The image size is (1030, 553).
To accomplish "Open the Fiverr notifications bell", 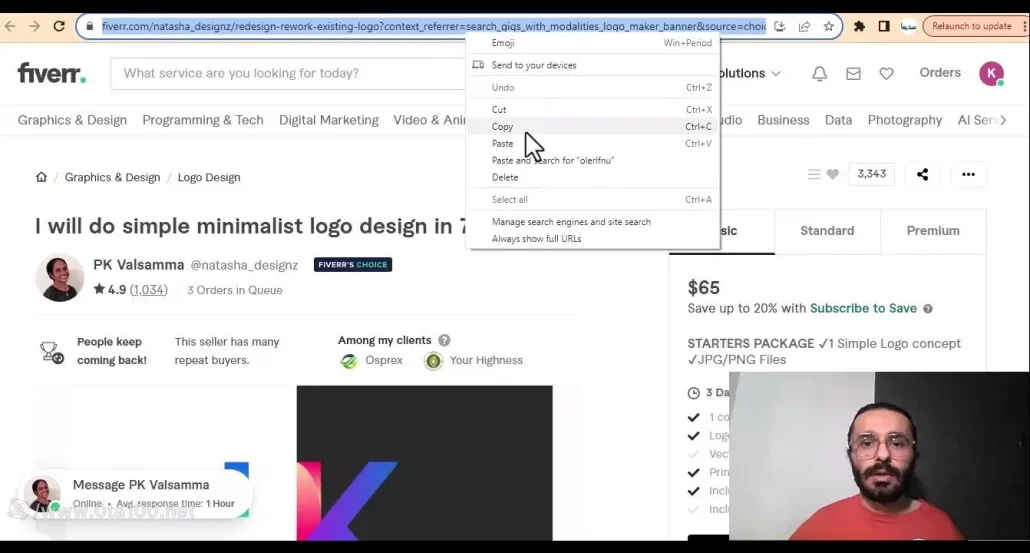I will click(x=819, y=73).
